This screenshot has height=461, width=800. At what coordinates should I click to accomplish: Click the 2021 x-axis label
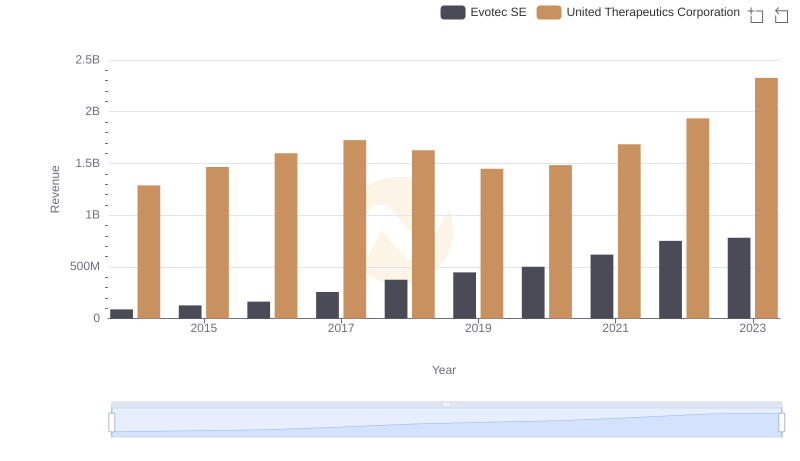(x=615, y=328)
